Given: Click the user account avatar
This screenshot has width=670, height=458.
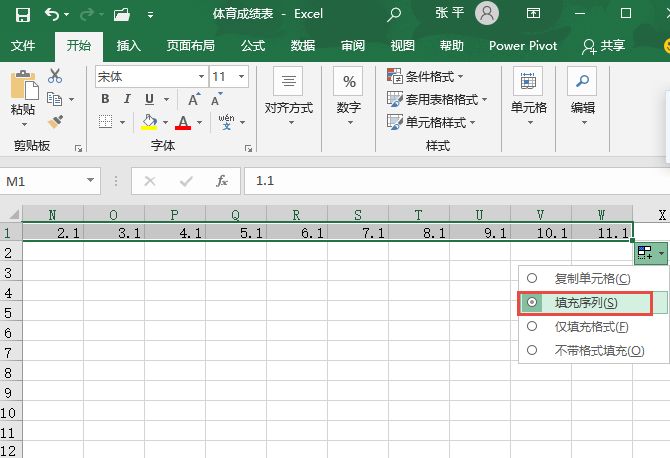Looking at the screenshot, I should click(487, 13).
